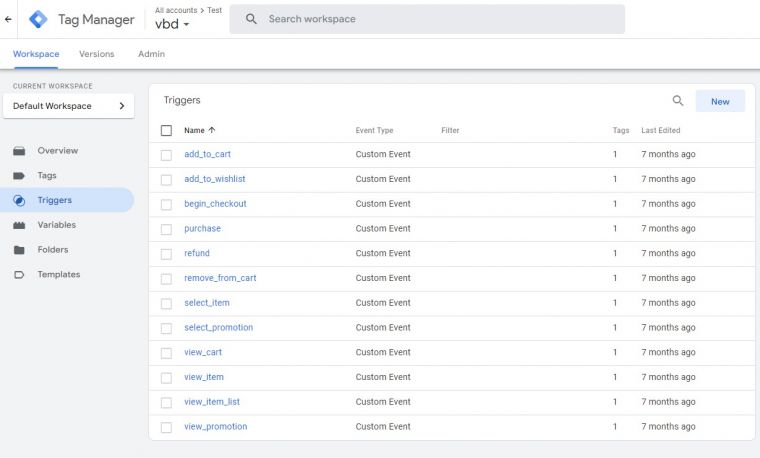Click the Triggers sidebar icon
This screenshot has height=458, width=760.
[19, 200]
